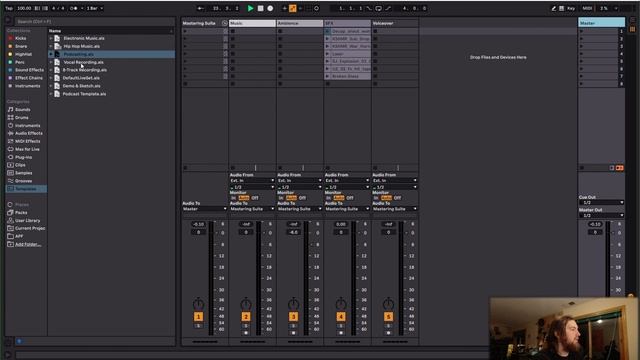
Task: Click the 100.00 tempo field
Action: click(24, 8)
